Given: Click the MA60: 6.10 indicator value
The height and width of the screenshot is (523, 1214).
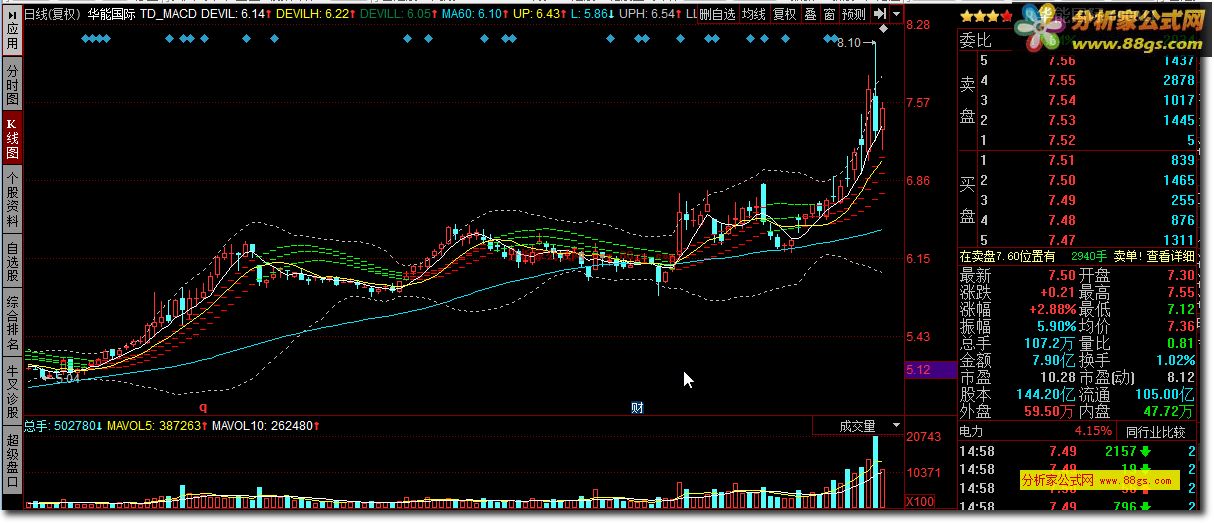Looking at the screenshot, I should [x=474, y=15].
